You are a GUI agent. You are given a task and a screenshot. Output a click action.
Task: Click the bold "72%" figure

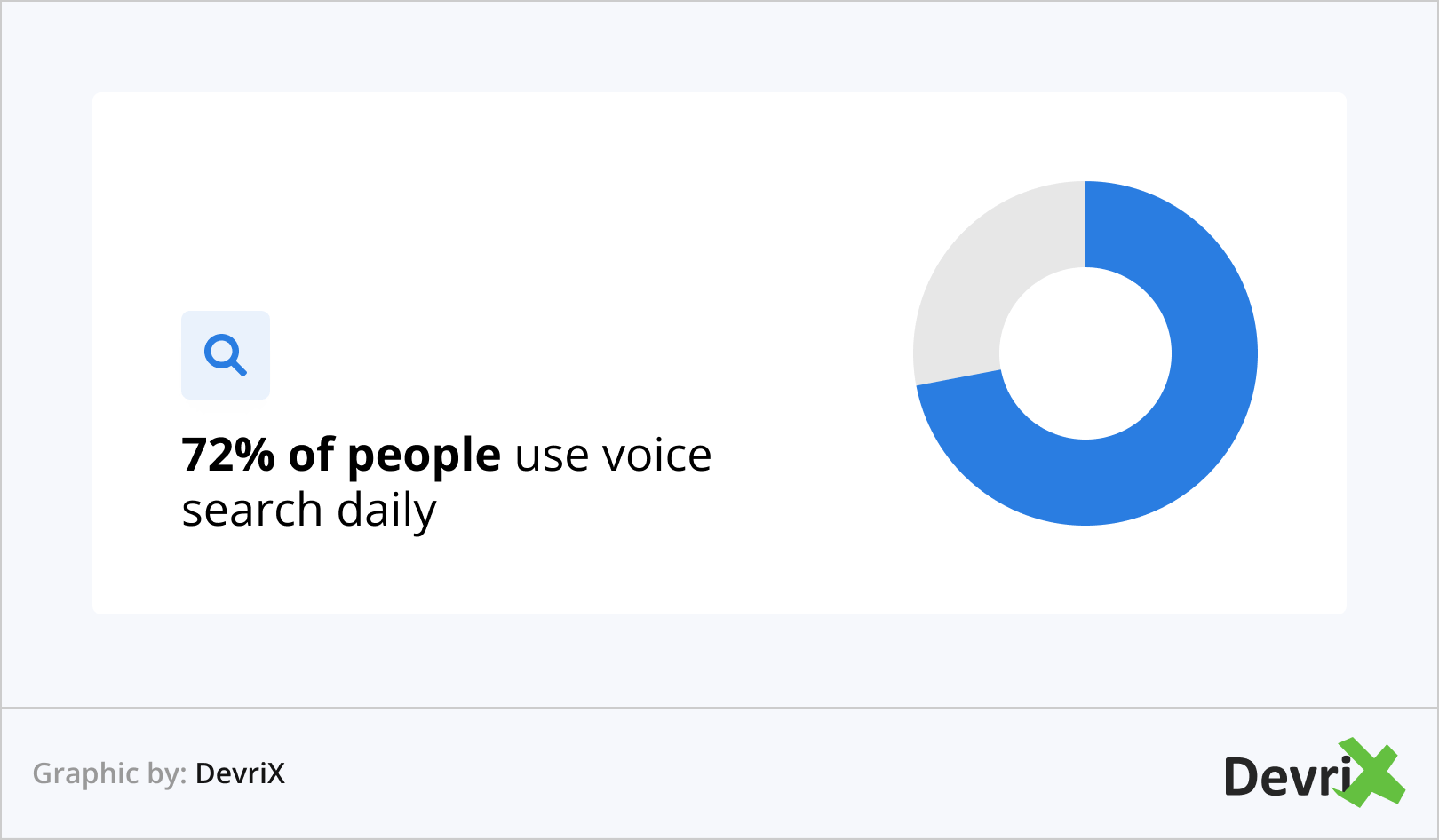click(x=228, y=455)
